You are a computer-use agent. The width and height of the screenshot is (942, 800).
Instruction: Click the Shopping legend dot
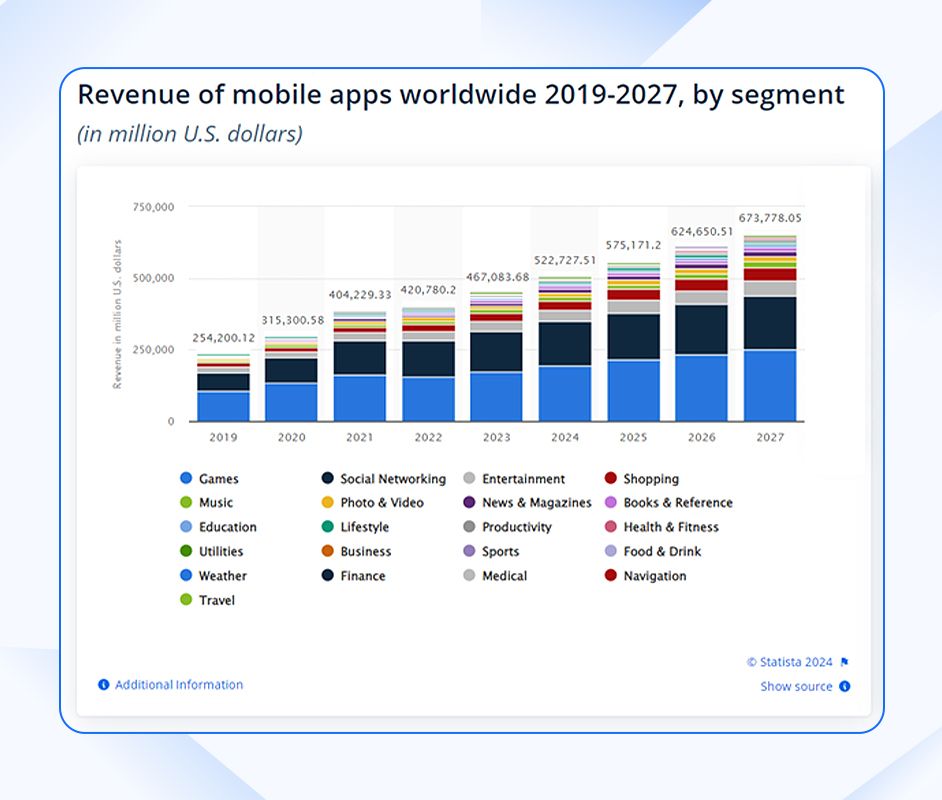point(610,478)
